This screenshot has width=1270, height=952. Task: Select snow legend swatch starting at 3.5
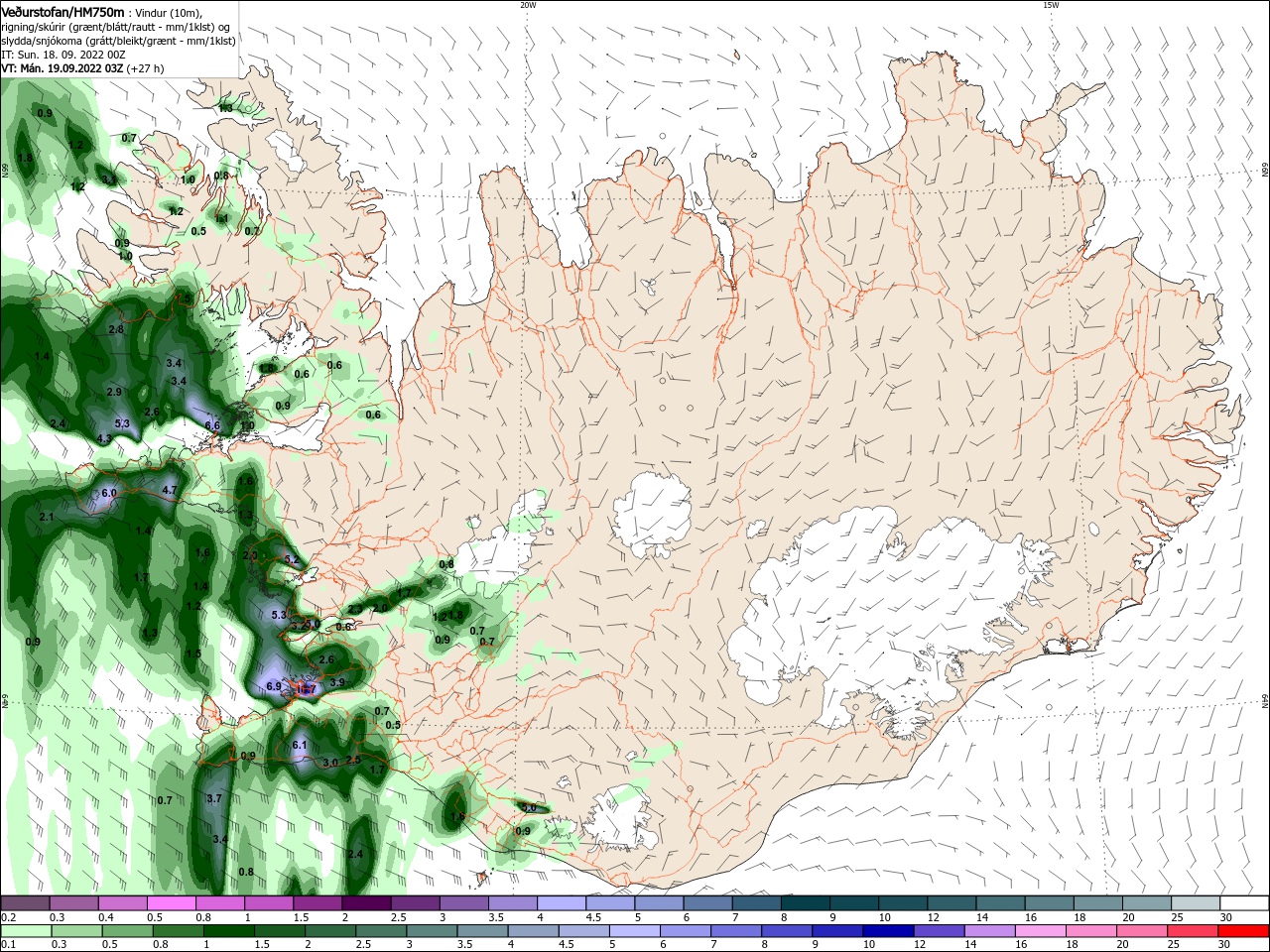click(512, 903)
